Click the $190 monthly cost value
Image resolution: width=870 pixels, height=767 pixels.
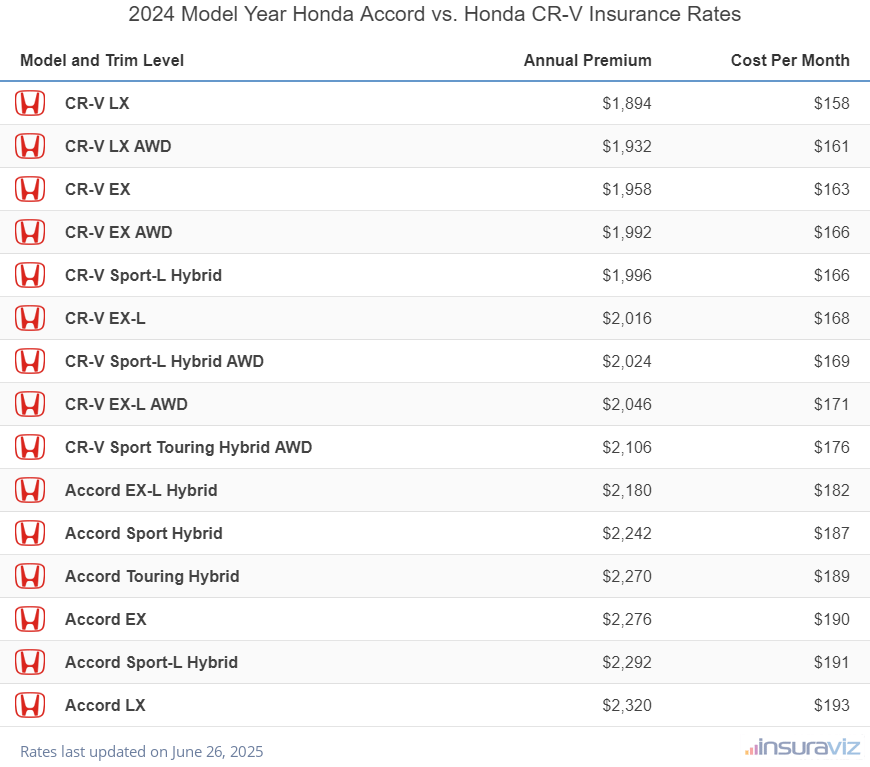click(x=832, y=619)
